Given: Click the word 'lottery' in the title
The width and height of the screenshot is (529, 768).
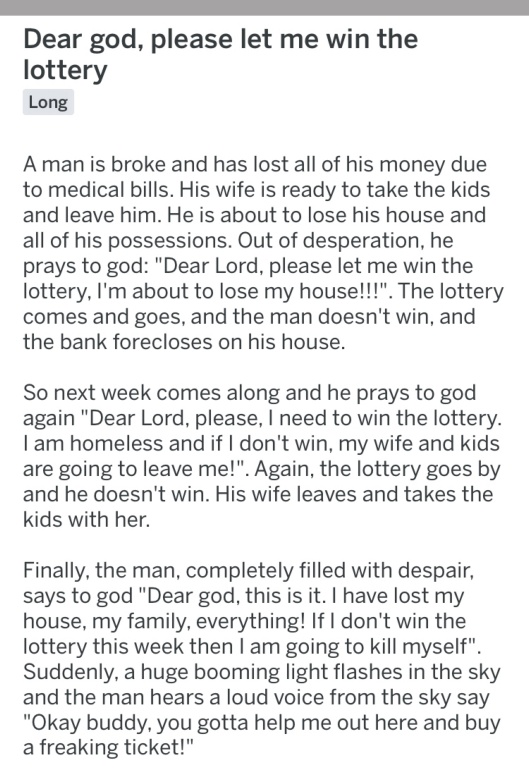Looking at the screenshot, I should pos(65,70).
